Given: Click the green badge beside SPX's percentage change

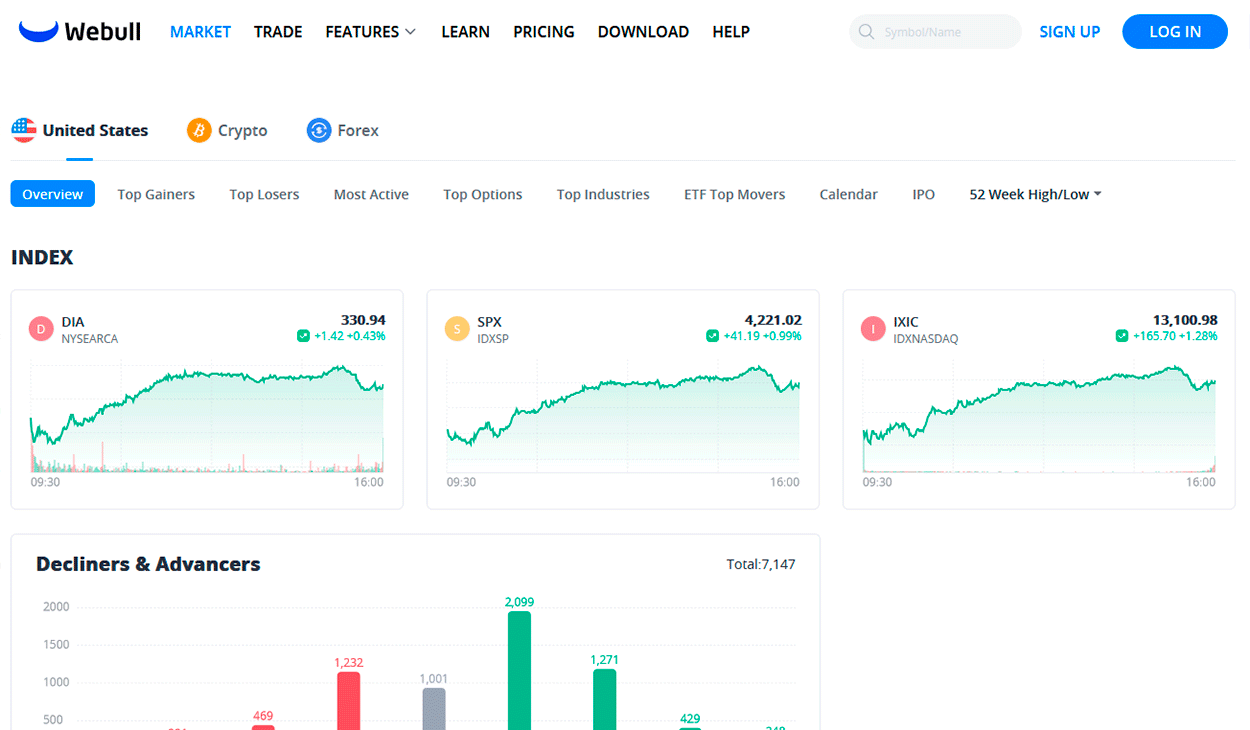Looking at the screenshot, I should (714, 336).
